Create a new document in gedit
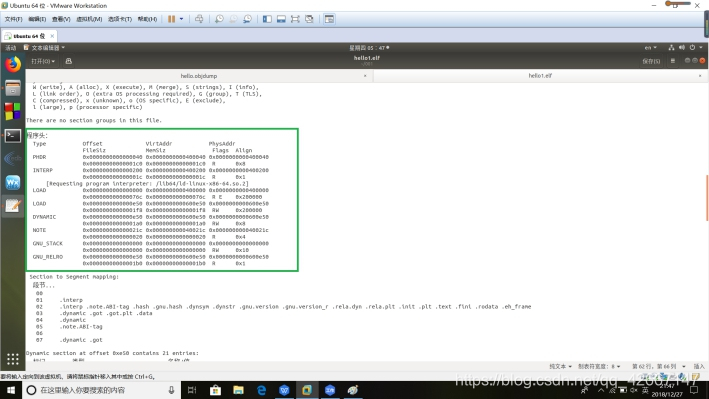The height and width of the screenshot is (399, 709). [69, 61]
